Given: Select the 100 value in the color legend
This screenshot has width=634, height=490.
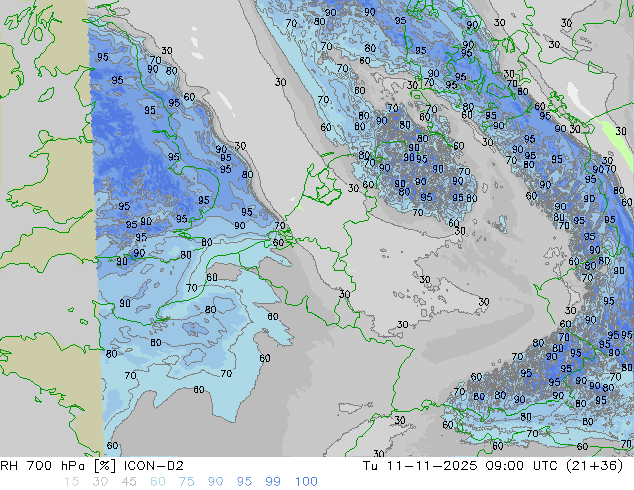Looking at the screenshot, I should [306, 482].
